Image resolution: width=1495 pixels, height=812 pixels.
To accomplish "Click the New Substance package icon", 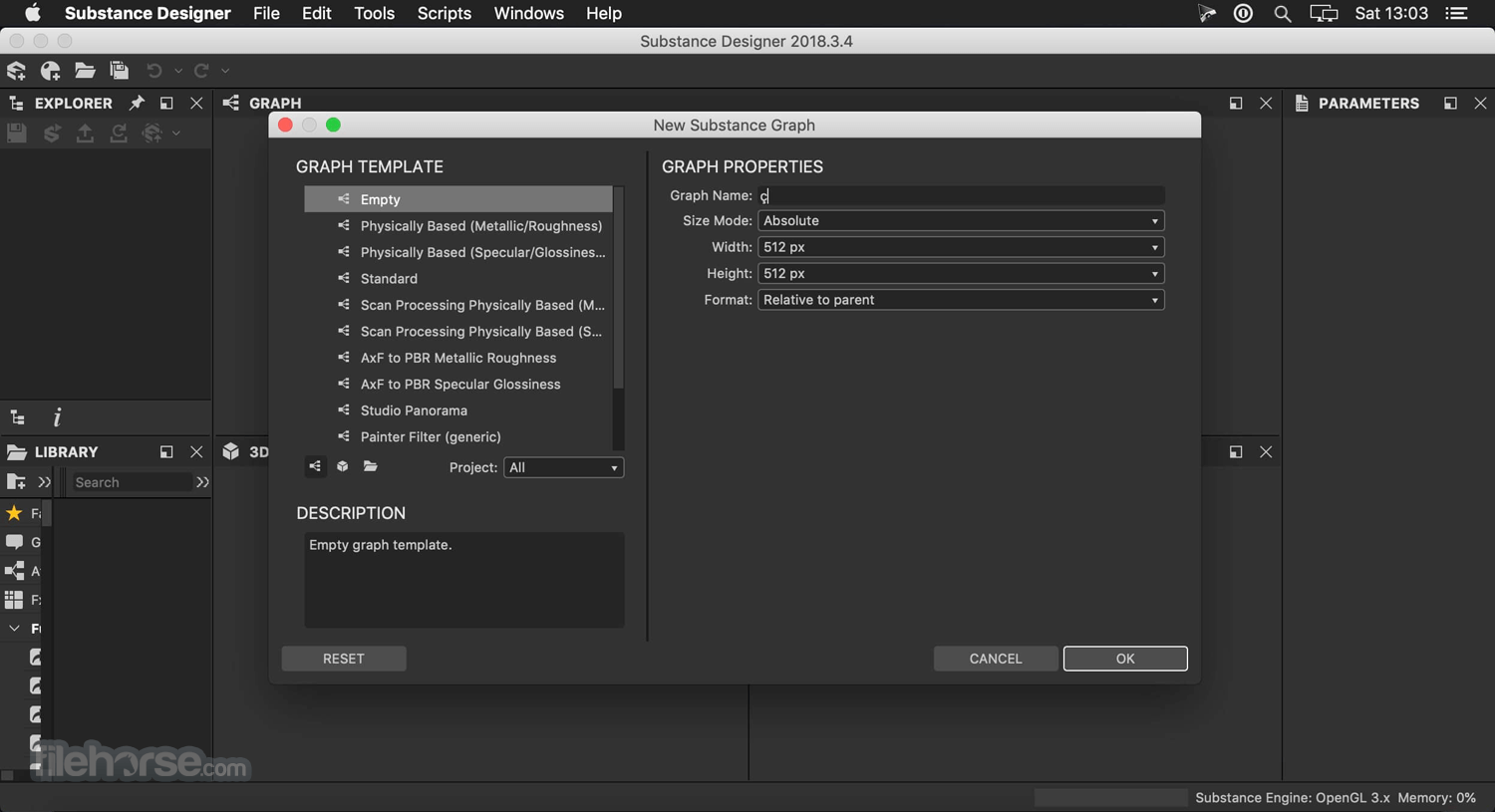I will click(17, 71).
